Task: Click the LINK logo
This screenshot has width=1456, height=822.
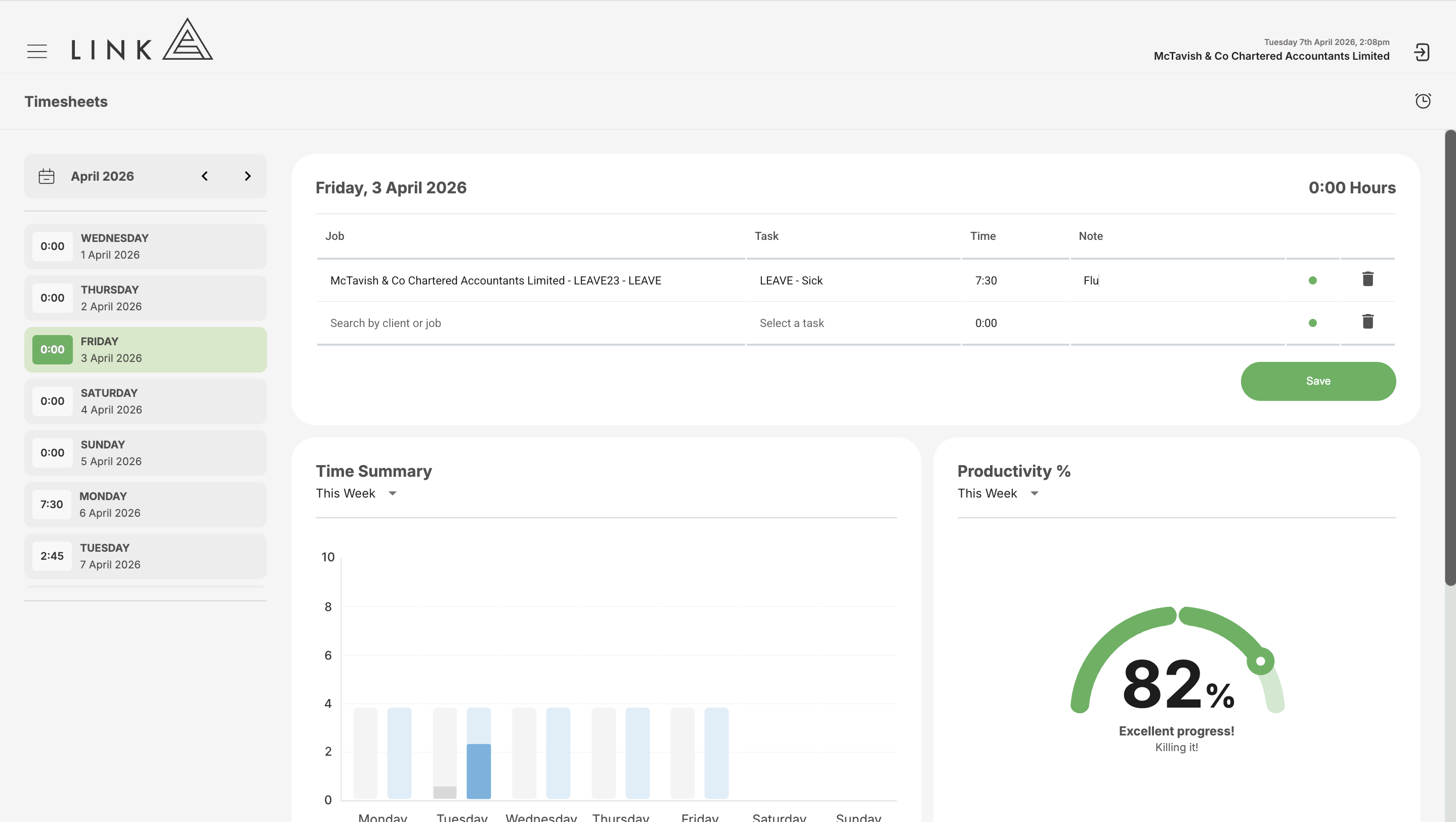Action: [142, 39]
